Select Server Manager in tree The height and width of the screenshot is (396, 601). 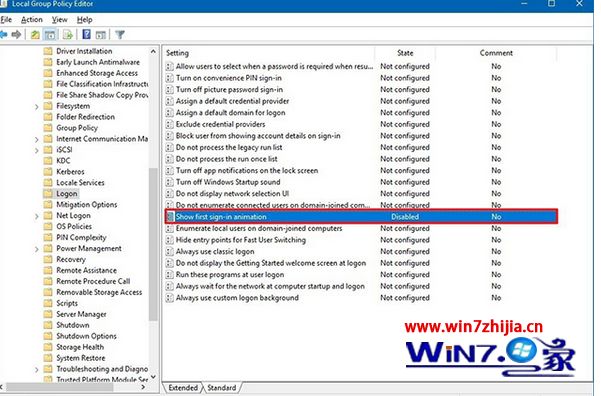click(x=81, y=314)
